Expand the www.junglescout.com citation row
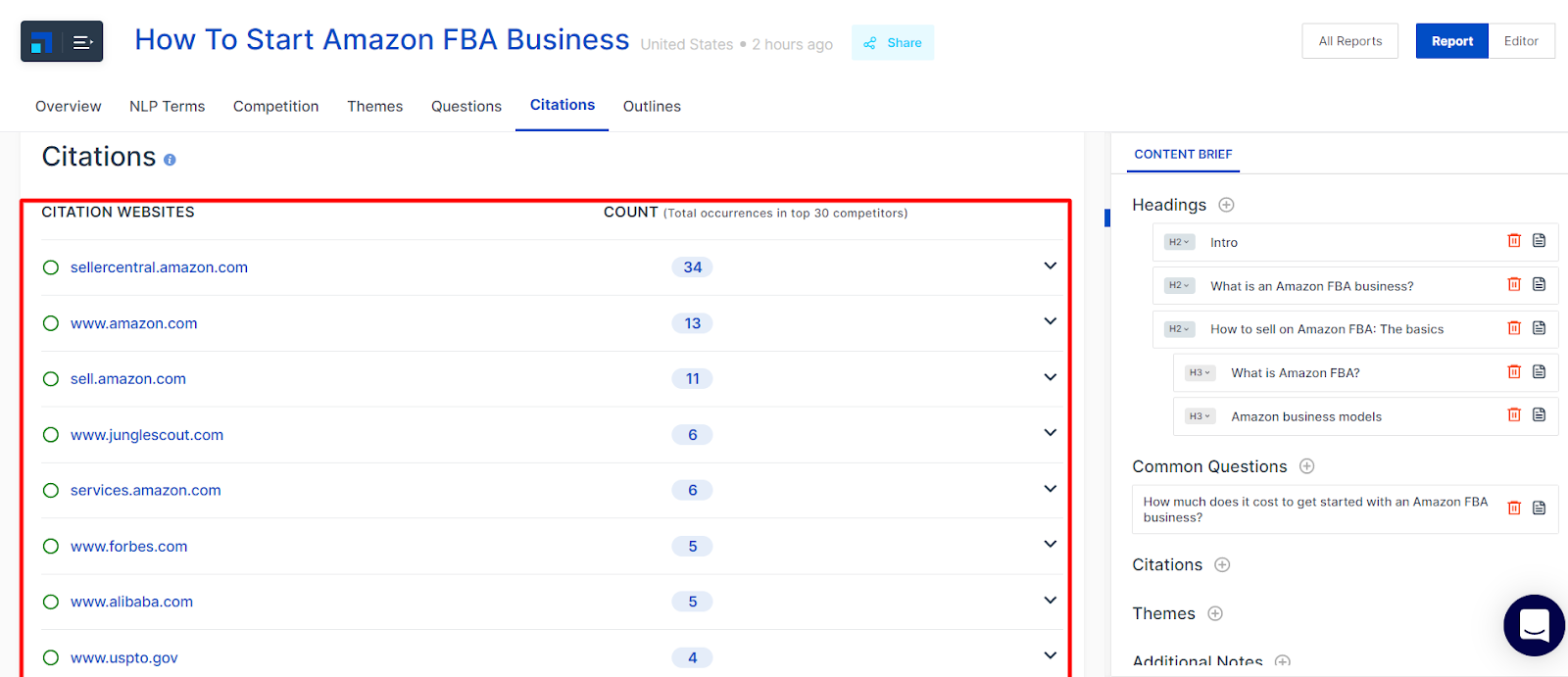Image resolution: width=1568 pixels, height=677 pixels. point(1050,432)
